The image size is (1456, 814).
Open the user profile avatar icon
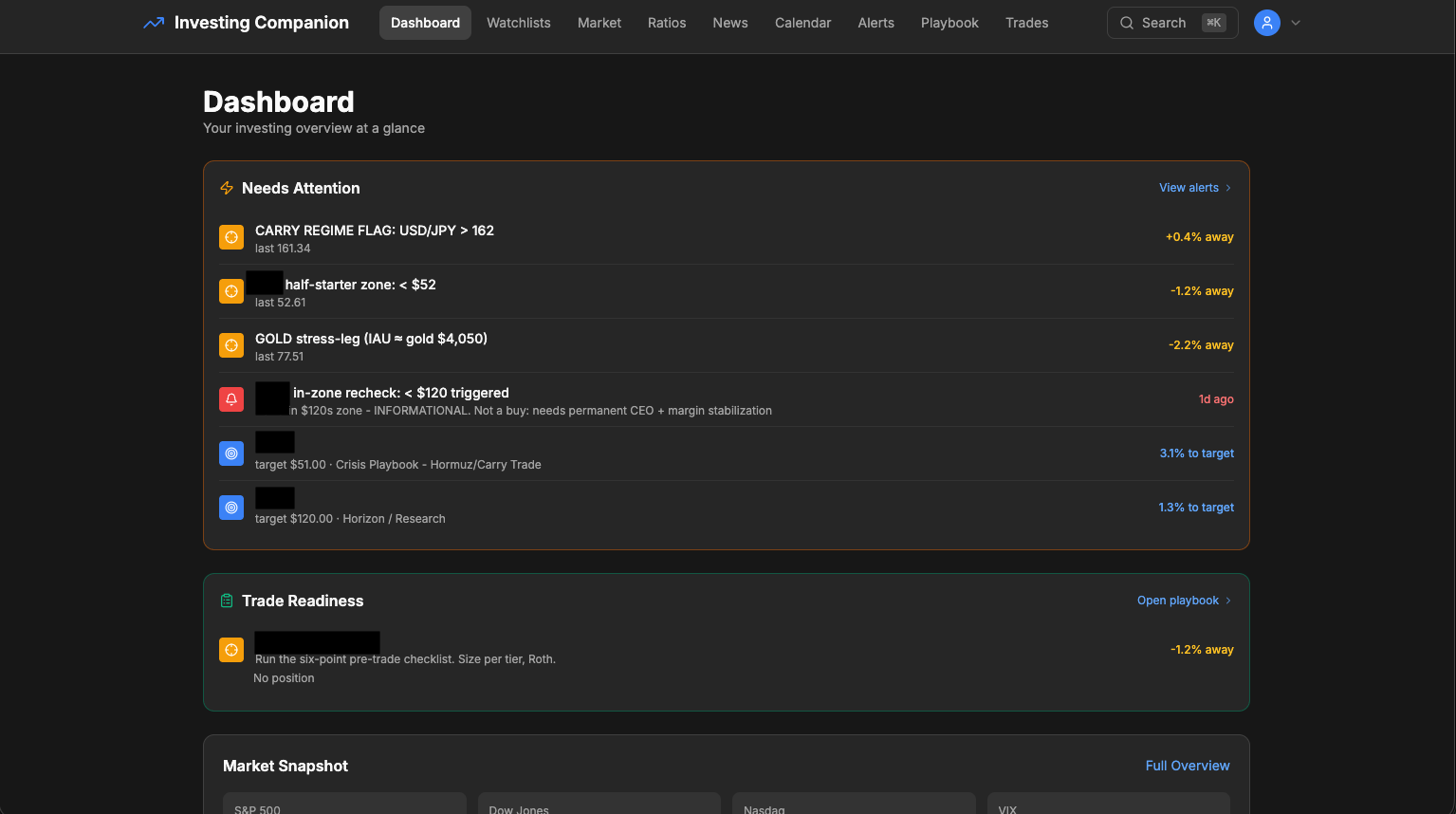1266,23
